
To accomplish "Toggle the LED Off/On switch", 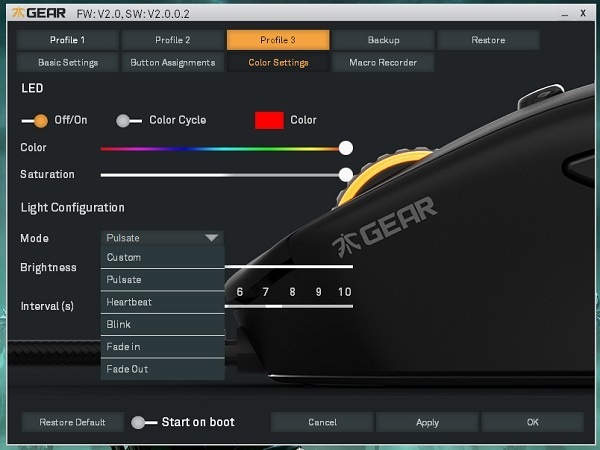I will tap(35, 121).
